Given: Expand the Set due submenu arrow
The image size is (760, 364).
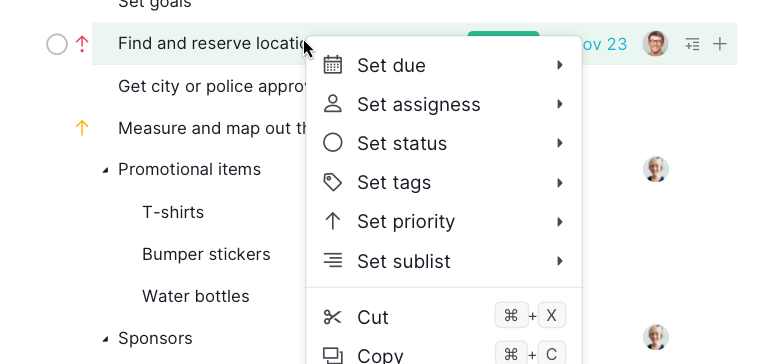Looking at the screenshot, I should point(560,64).
